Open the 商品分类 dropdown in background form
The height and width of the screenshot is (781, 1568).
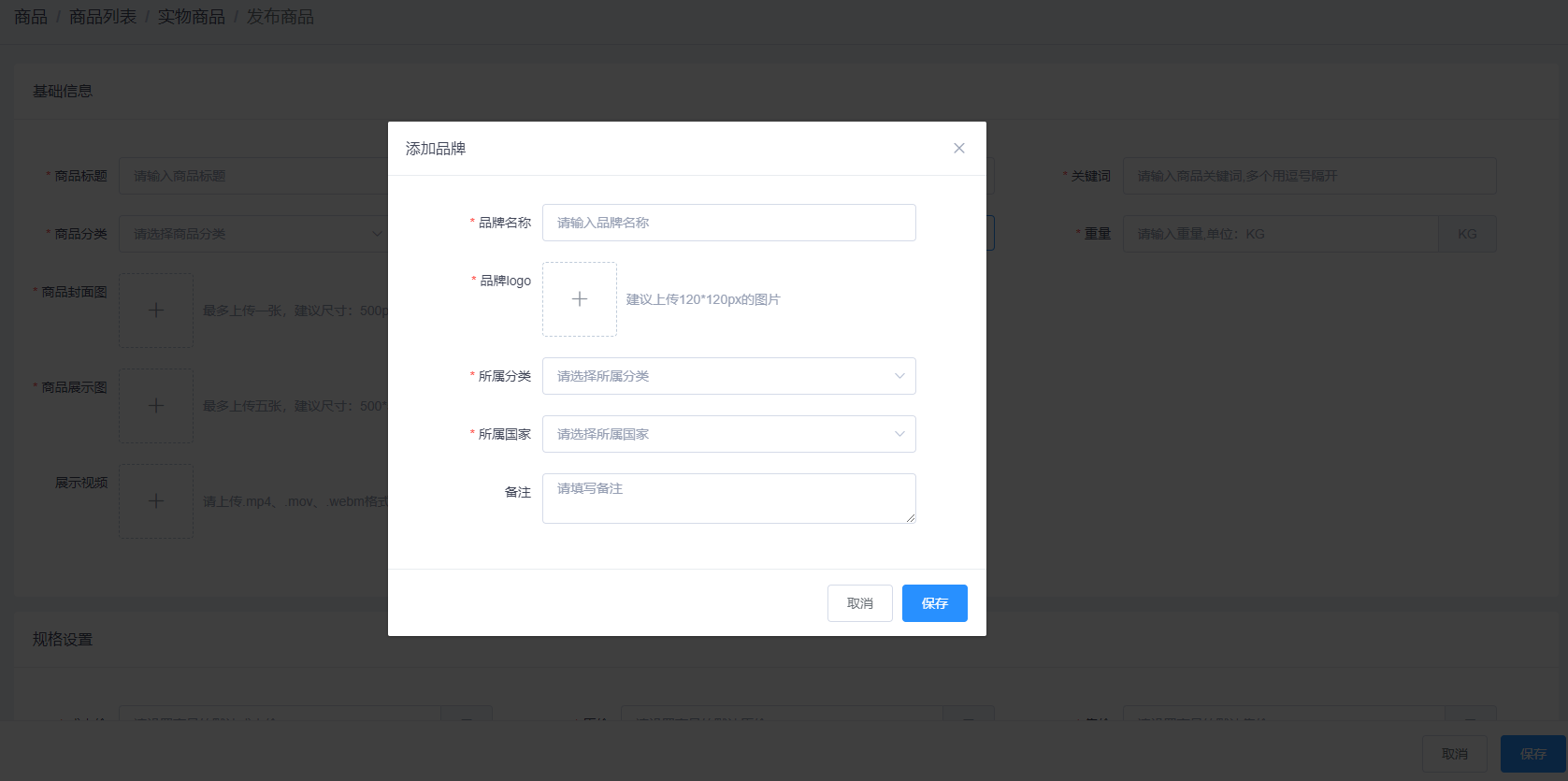click(252, 234)
